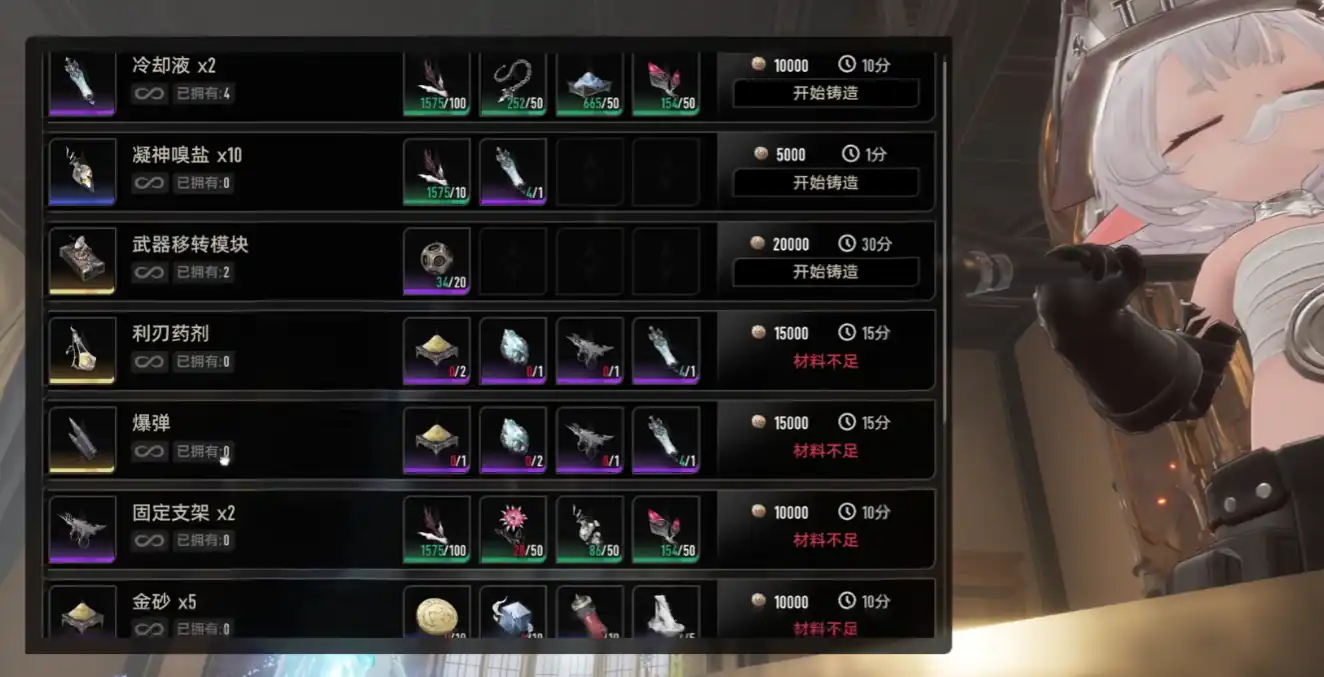Click 252/50 chain material in 冷却液 row
The image size is (1324, 677).
pos(513,84)
